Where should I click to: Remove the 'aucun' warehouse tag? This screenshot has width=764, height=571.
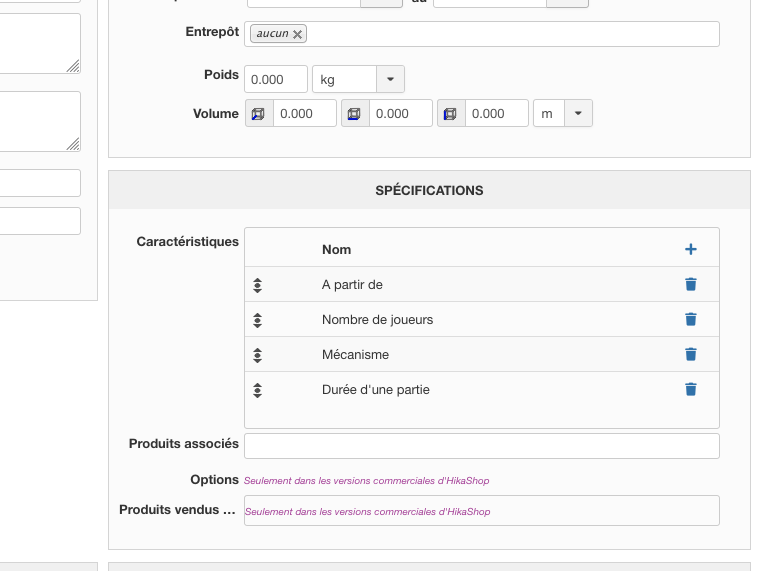coord(297,34)
